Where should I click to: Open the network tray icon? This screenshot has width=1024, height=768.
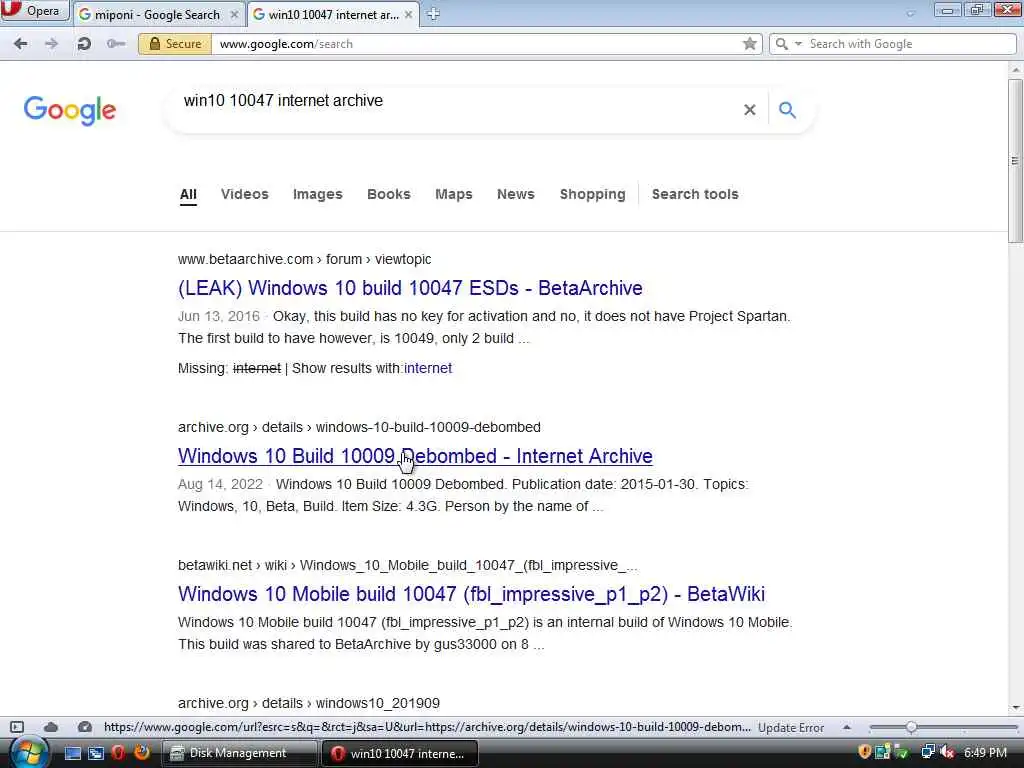(x=927, y=752)
